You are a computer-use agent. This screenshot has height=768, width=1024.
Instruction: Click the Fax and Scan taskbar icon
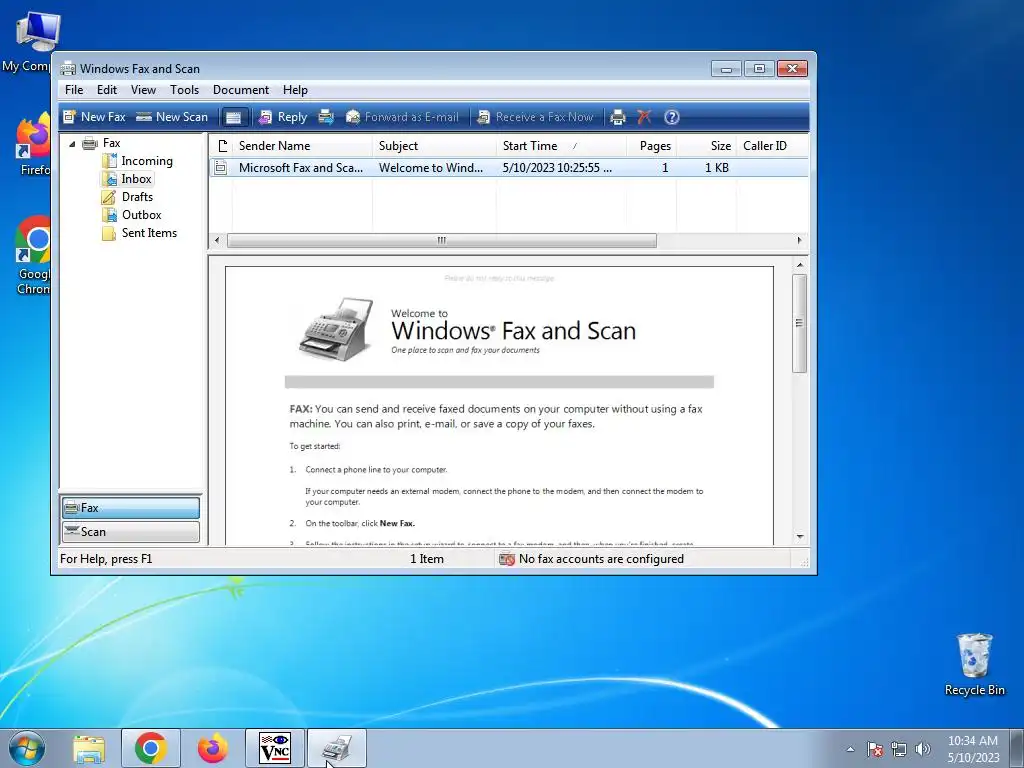click(337, 749)
